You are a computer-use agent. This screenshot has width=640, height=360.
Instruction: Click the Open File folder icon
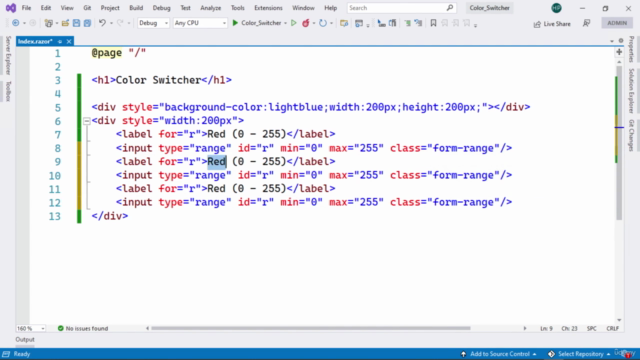(65, 23)
